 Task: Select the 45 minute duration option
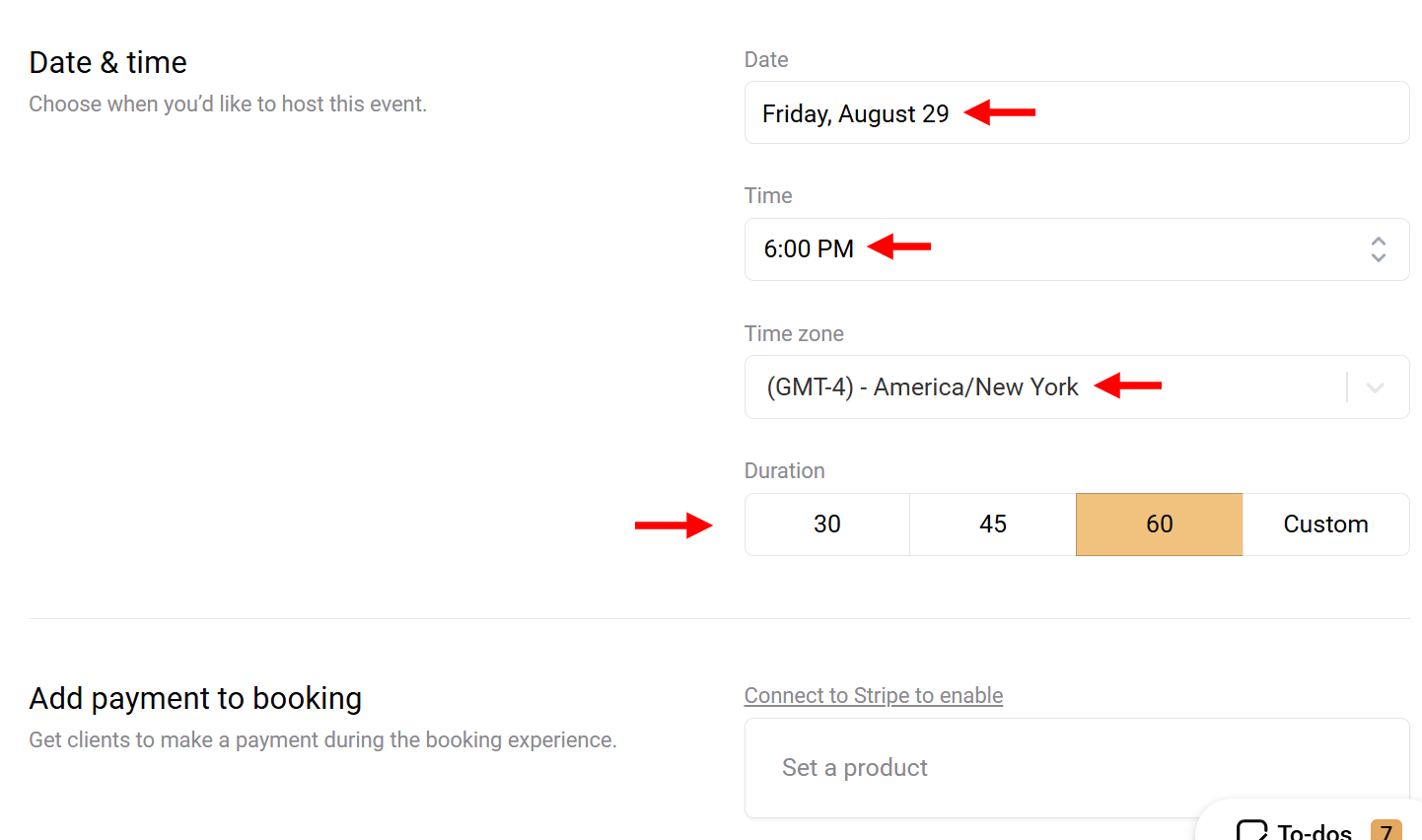click(x=993, y=524)
